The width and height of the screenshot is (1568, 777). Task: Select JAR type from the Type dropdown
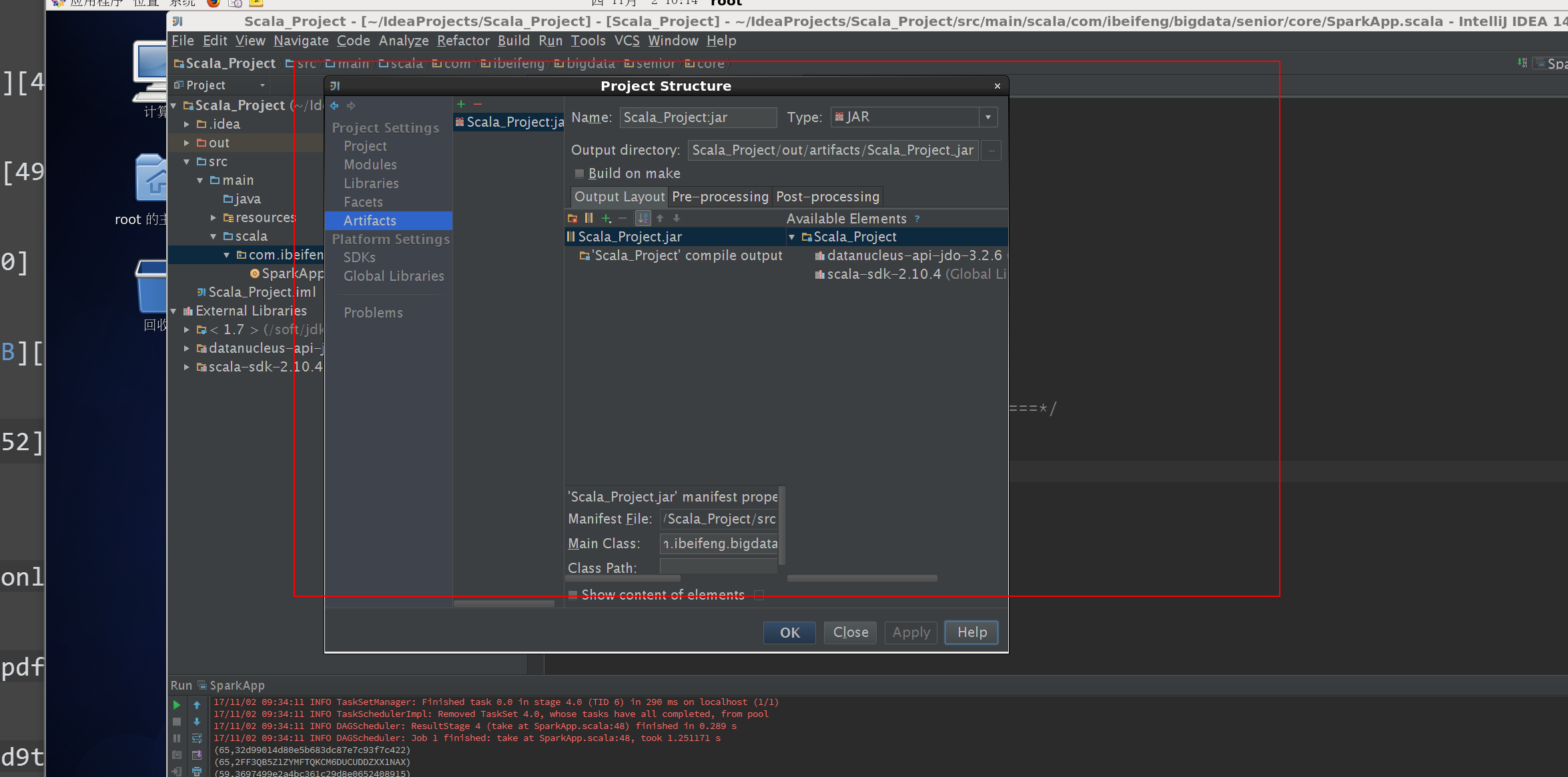point(906,117)
